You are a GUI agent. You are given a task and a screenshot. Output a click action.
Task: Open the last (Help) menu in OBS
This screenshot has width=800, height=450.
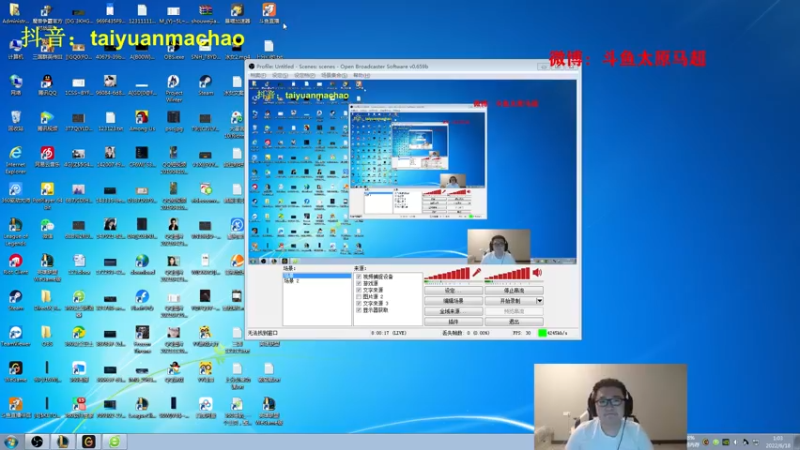coord(361,75)
